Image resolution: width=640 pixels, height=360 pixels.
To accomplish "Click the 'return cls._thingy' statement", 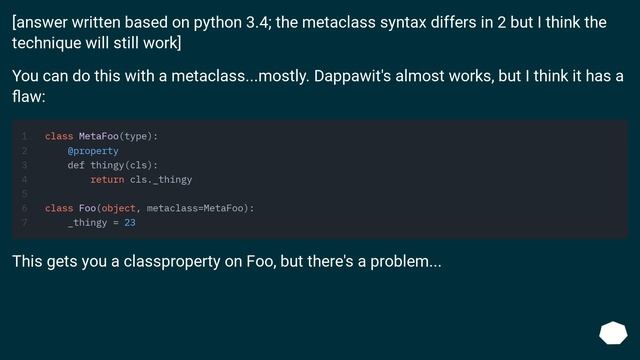I will pos(141,180).
